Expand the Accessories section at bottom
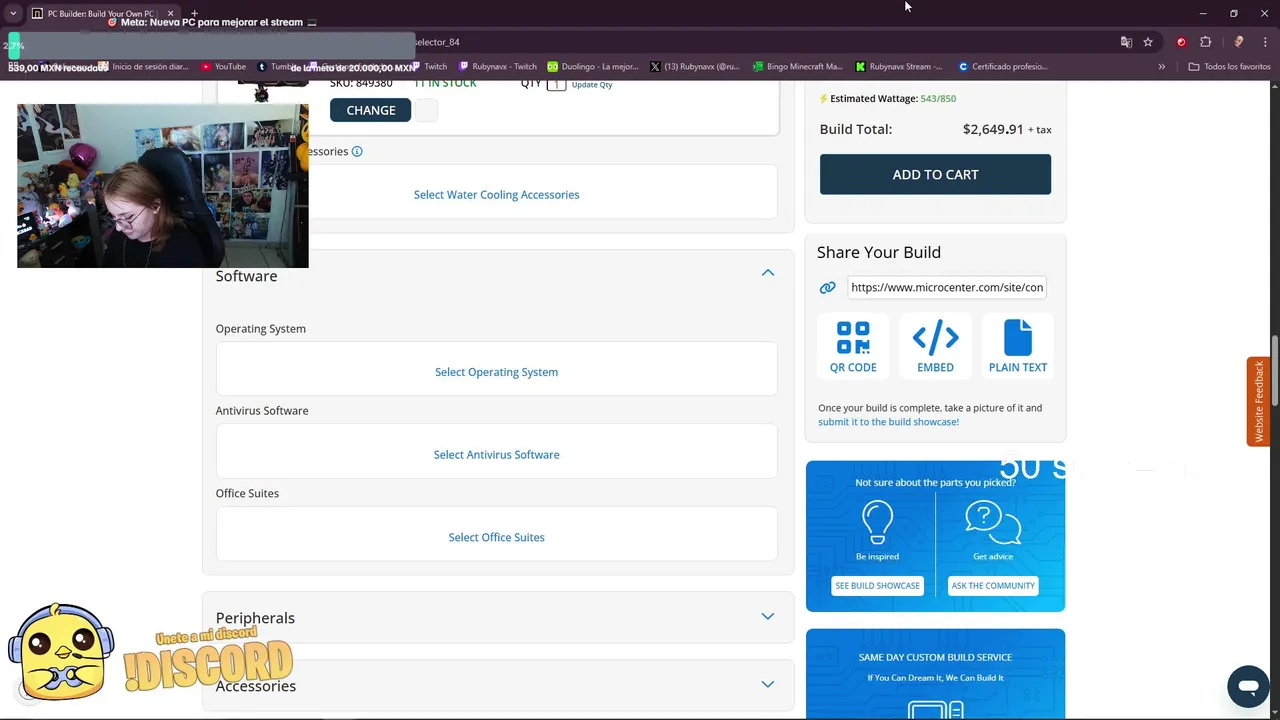 [x=498, y=685]
